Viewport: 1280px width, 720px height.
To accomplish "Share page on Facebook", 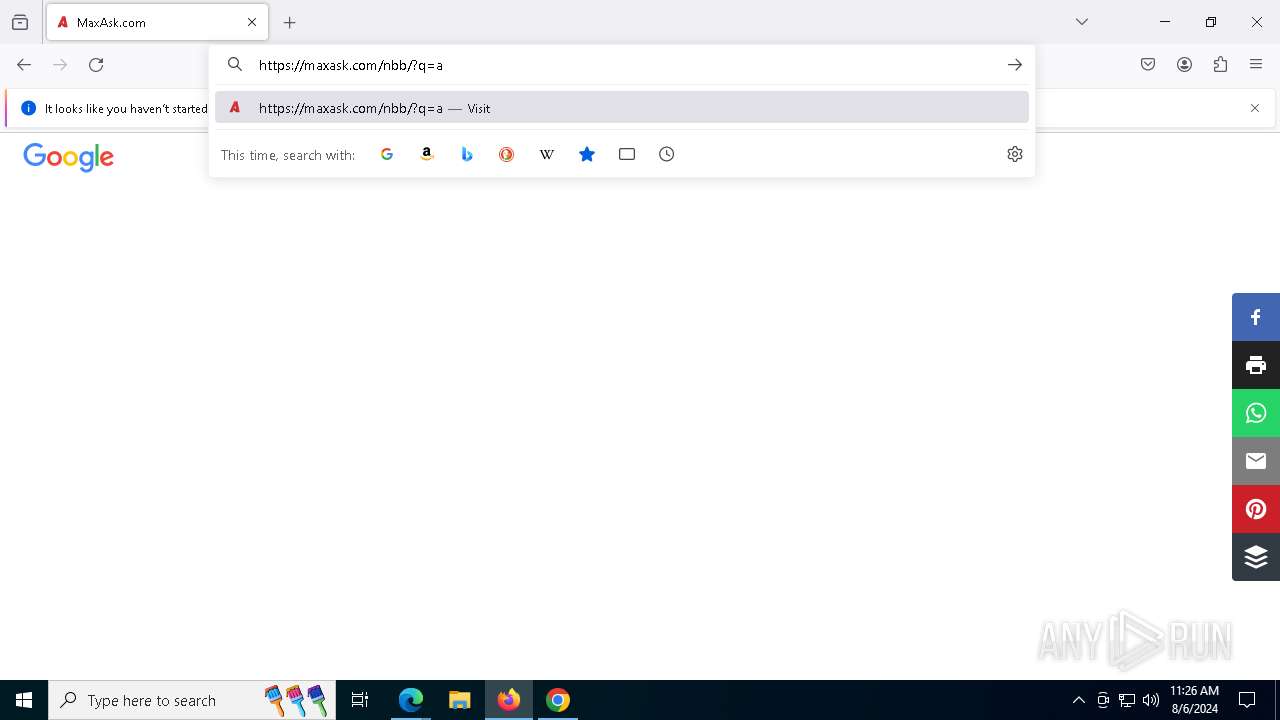I will 1256,317.
